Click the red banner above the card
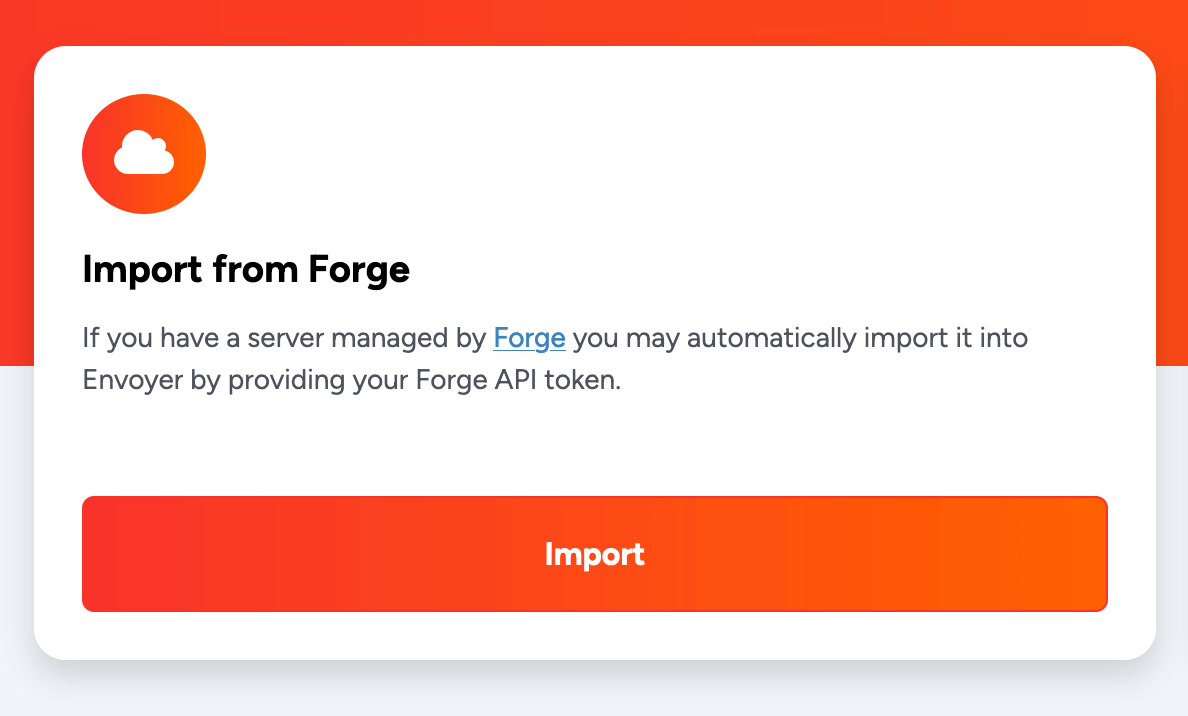This screenshot has width=1188, height=716. click(594, 18)
